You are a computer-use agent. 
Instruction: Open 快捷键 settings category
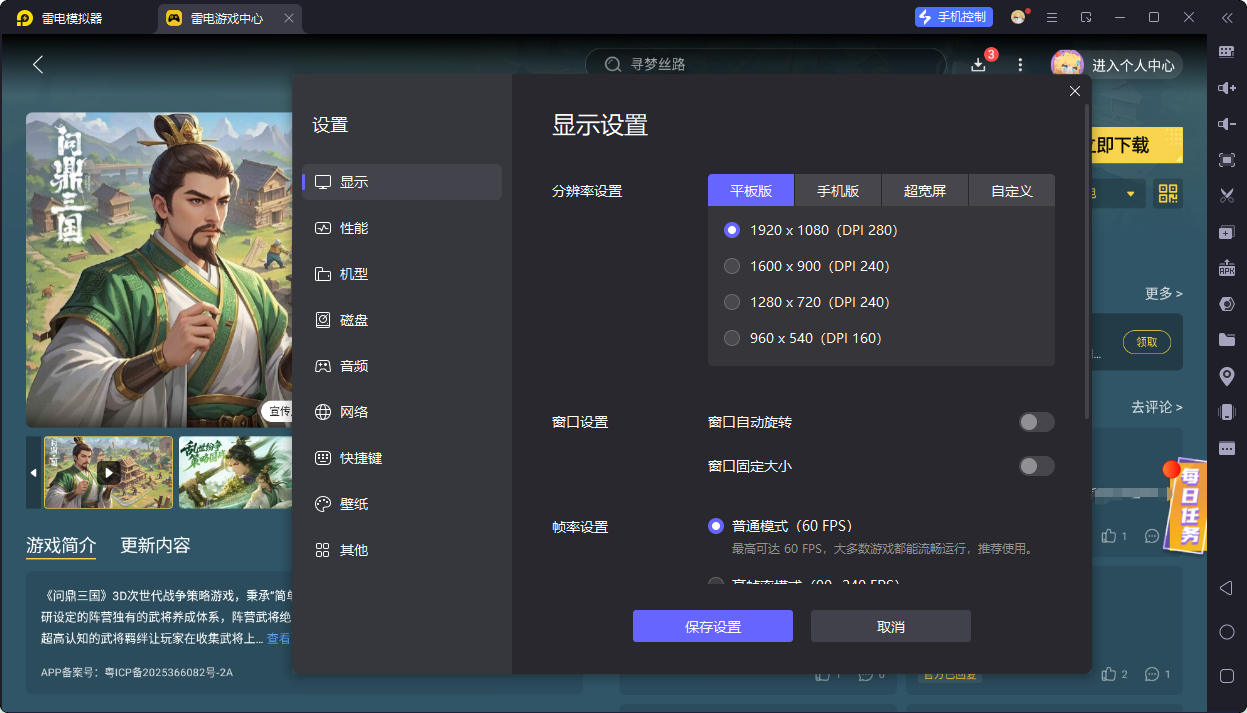coord(402,458)
